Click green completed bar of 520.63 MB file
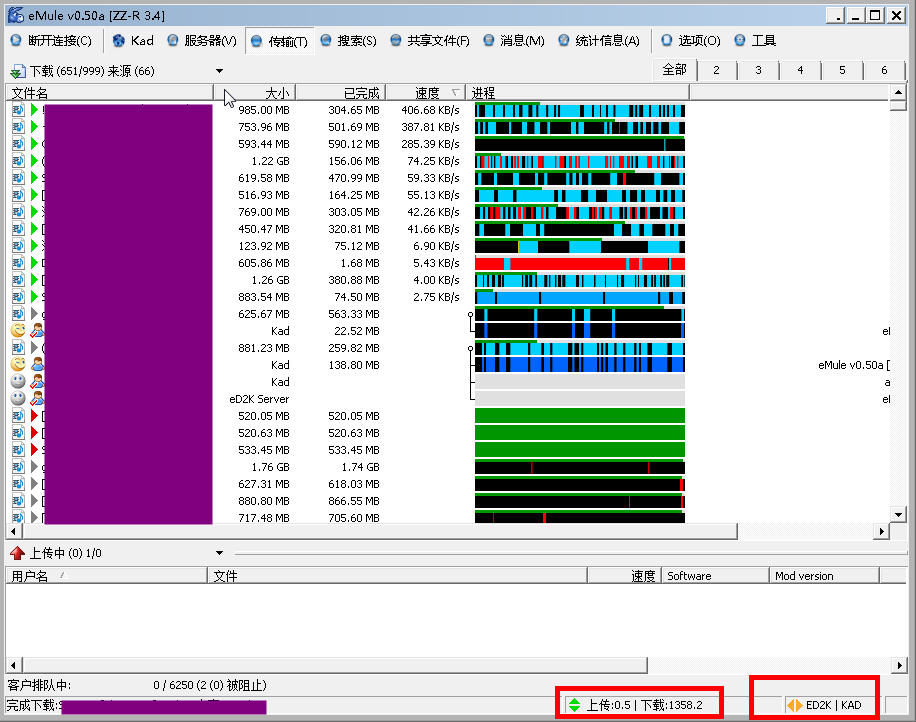Viewport: 916px width, 722px height. tap(580, 433)
